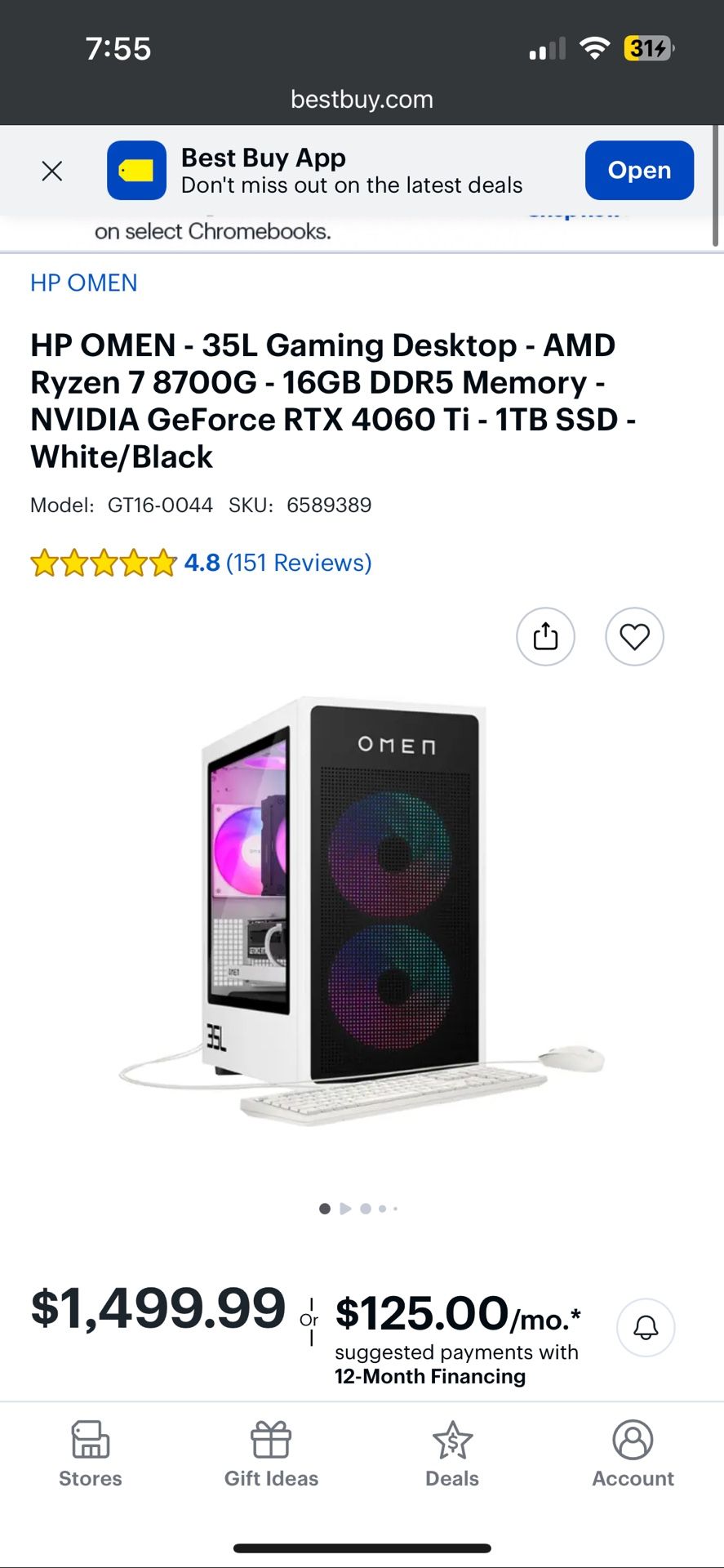This screenshot has height=1568, width=724.
Task: Open the HP OMEN brand link
Action: tap(84, 283)
